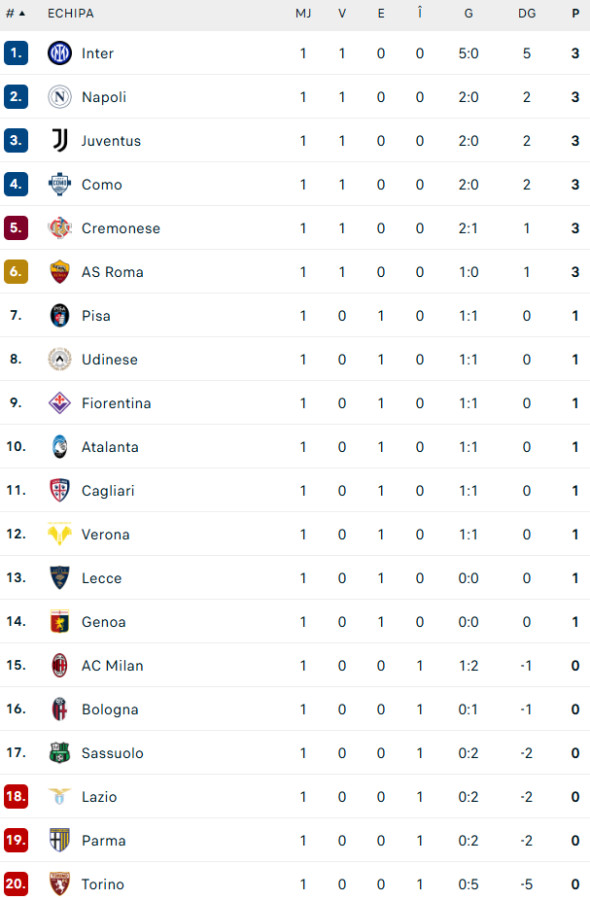
Task: Open AS Roma via its club badge
Action: point(59,271)
